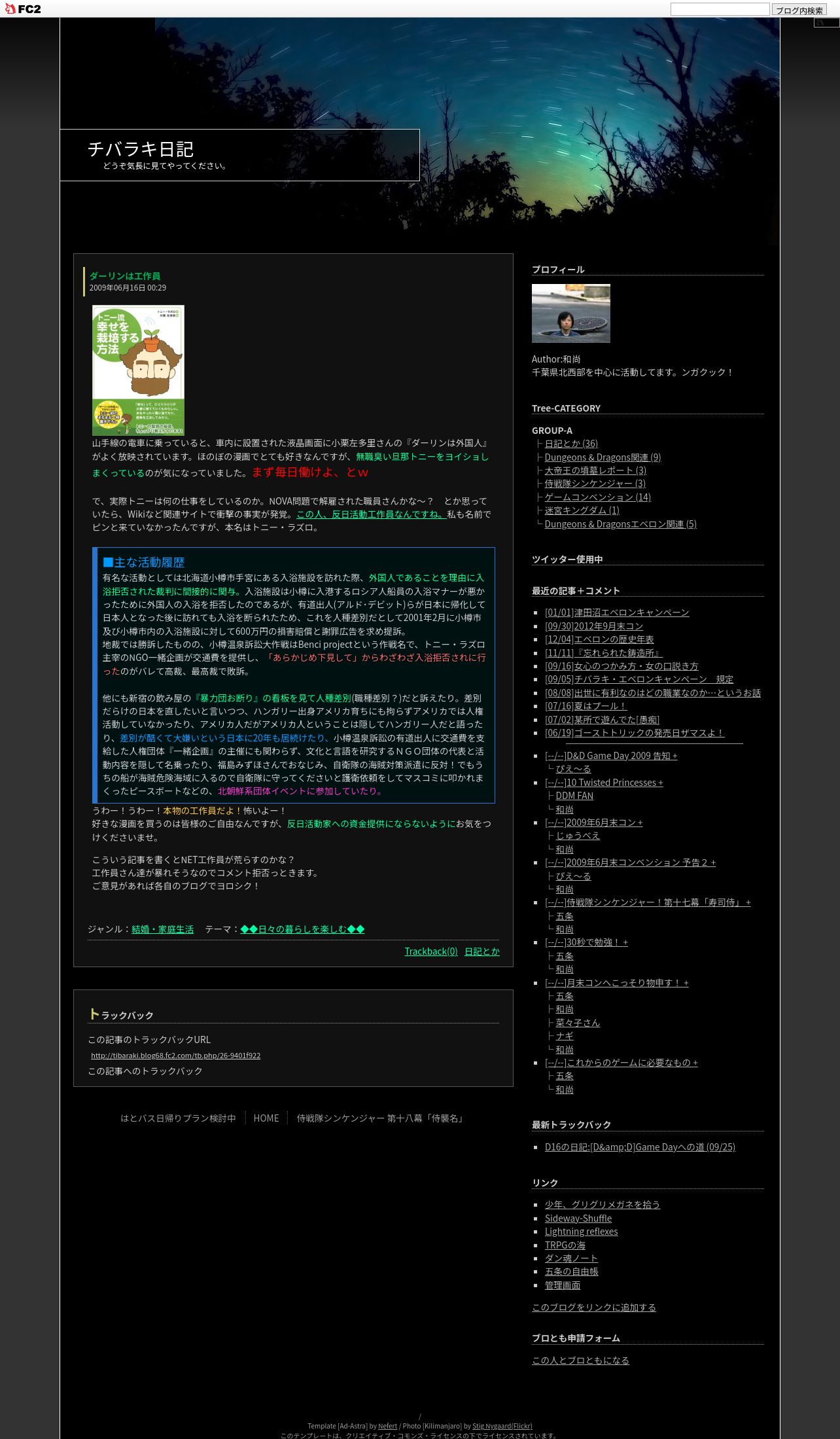840x1439 pixels.
Task: Open the 反日活動工作員 inline link
Action: point(371,514)
